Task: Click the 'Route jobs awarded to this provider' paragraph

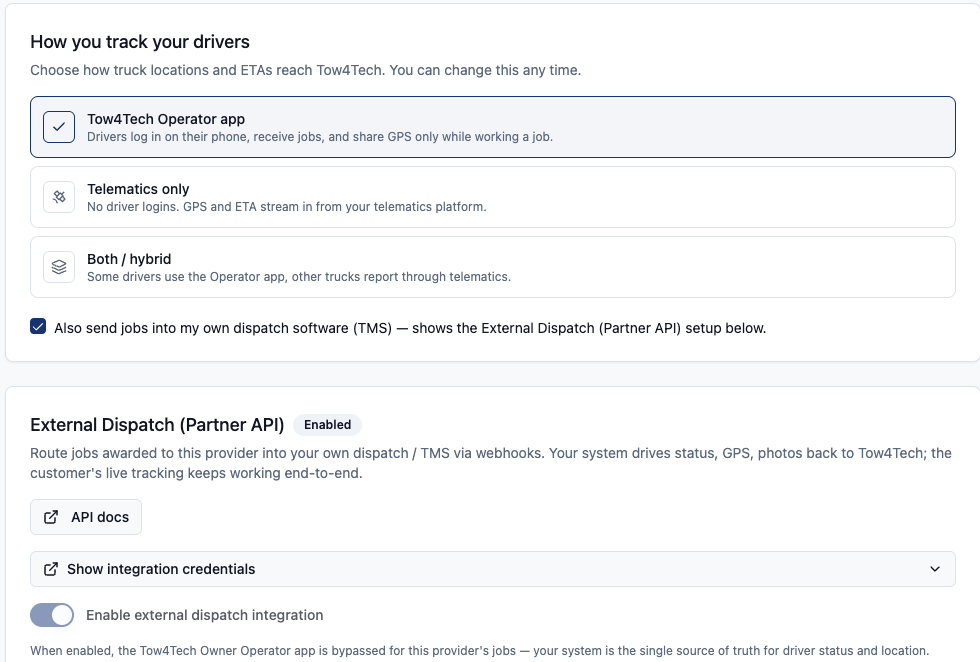Action: coord(491,463)
